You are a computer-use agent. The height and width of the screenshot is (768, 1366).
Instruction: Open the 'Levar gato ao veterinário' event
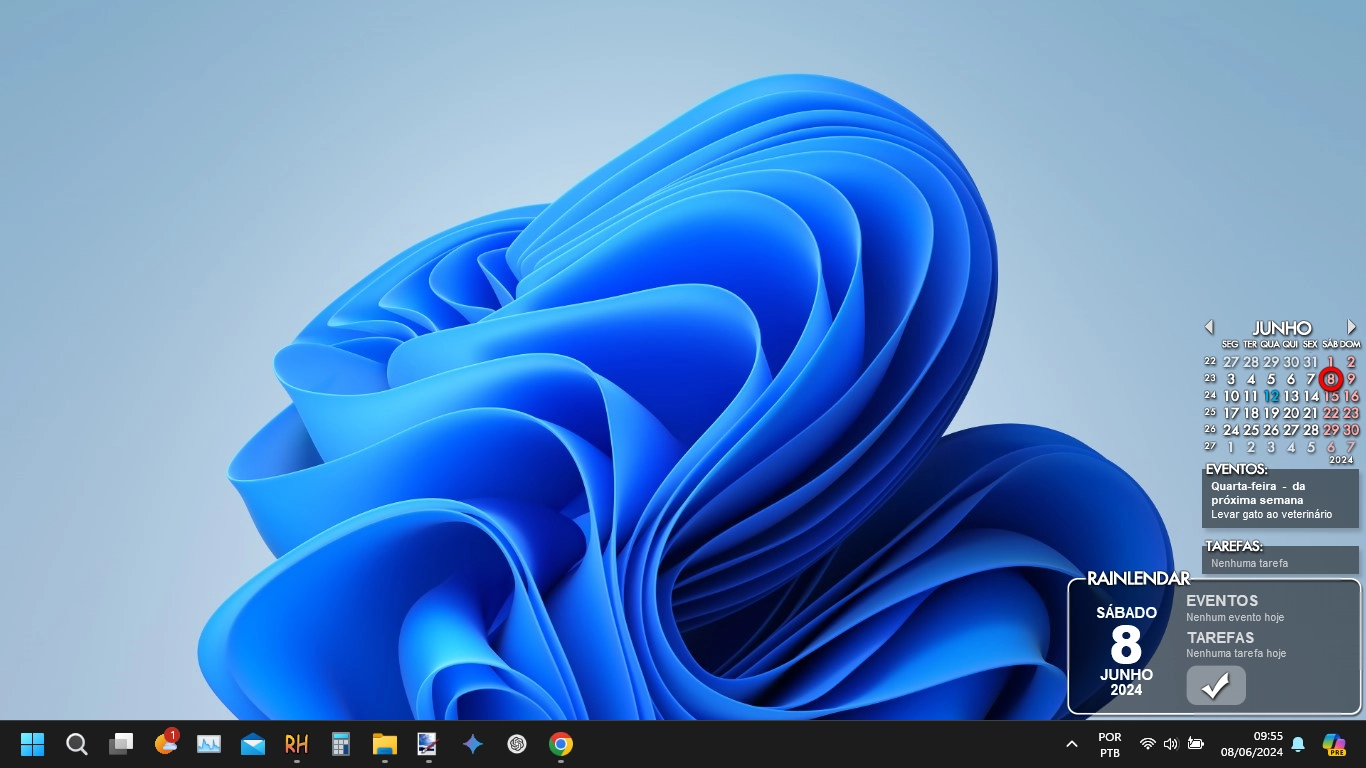pos(1271,514)
